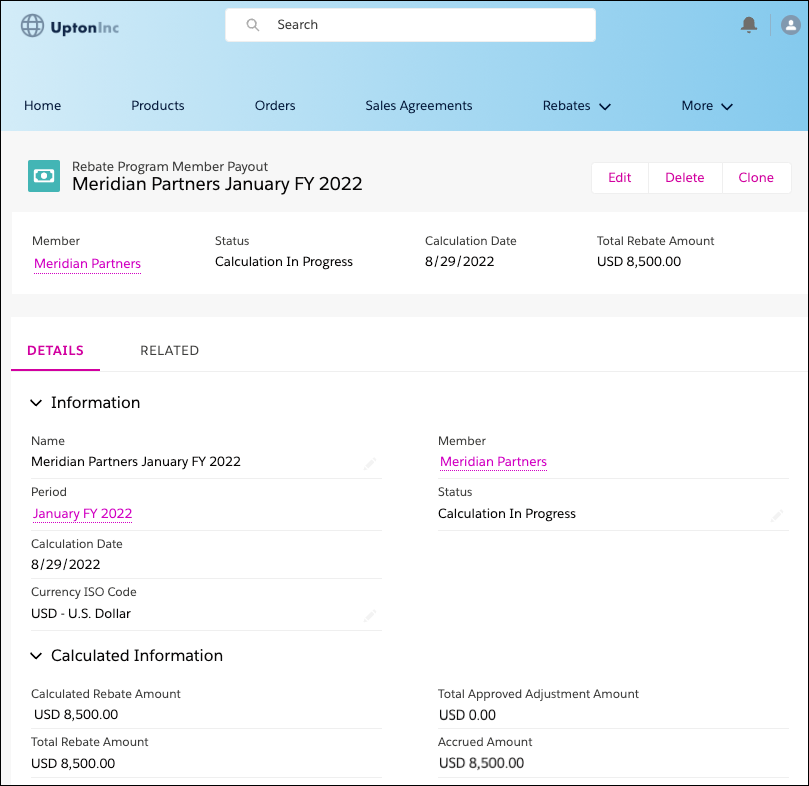The width and height of the screenshot is (809, 786).
Task: Click the Clone button
Action: click(756, 178)
